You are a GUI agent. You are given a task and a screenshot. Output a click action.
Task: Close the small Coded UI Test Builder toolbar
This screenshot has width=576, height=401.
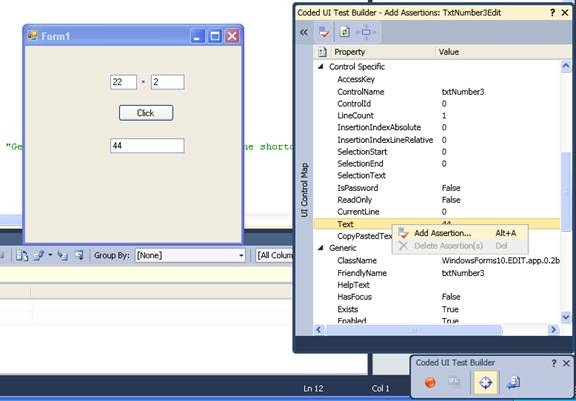[x=566, y=363]
